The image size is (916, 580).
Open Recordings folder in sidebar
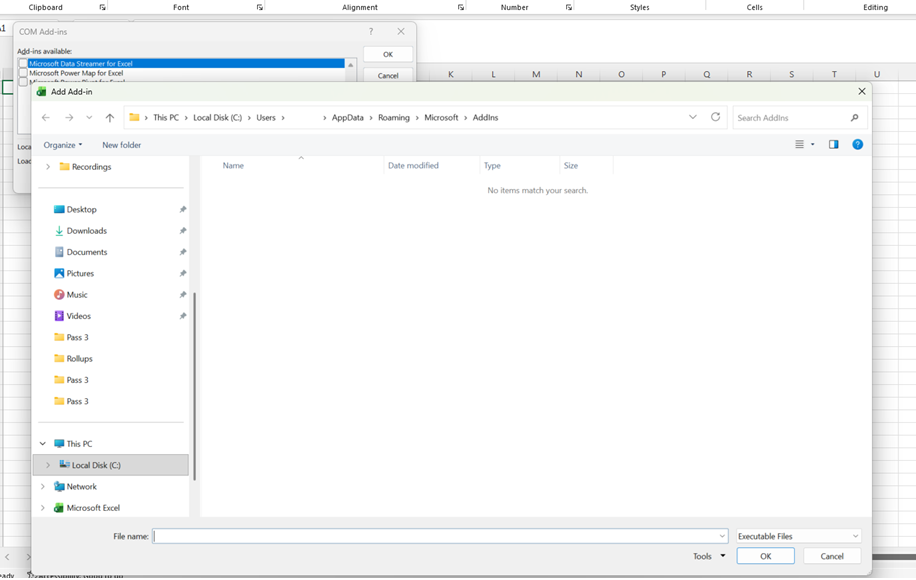91,166
